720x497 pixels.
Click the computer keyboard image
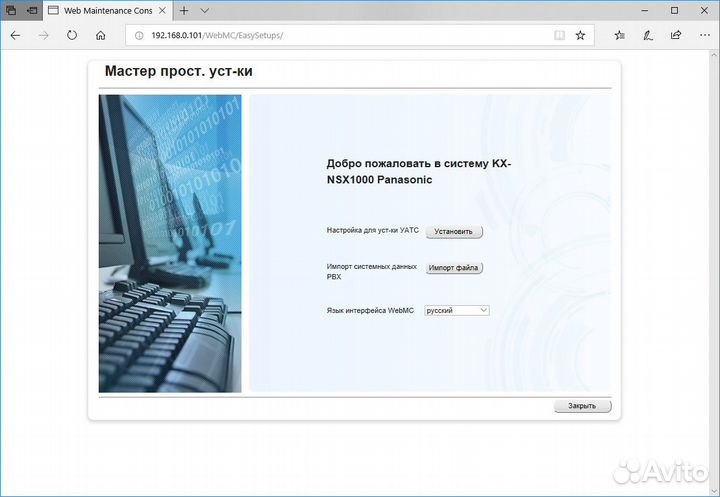pyautogui.click(x=170, y=243)
